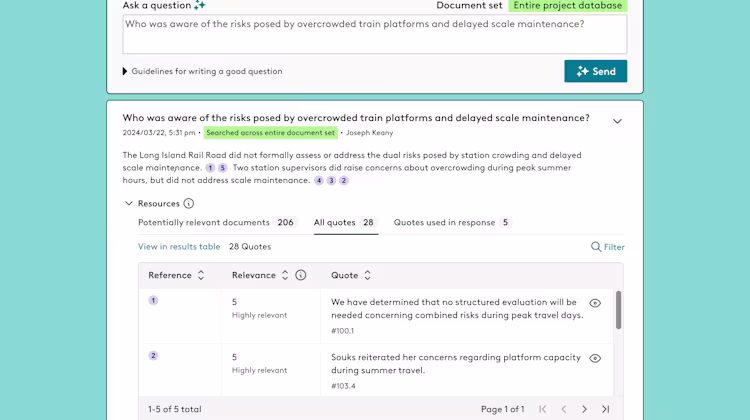Image resolution: width=750 pixels, height=420 pixels.
Task: Click into the question text field
Action: [x=374, y=34]
